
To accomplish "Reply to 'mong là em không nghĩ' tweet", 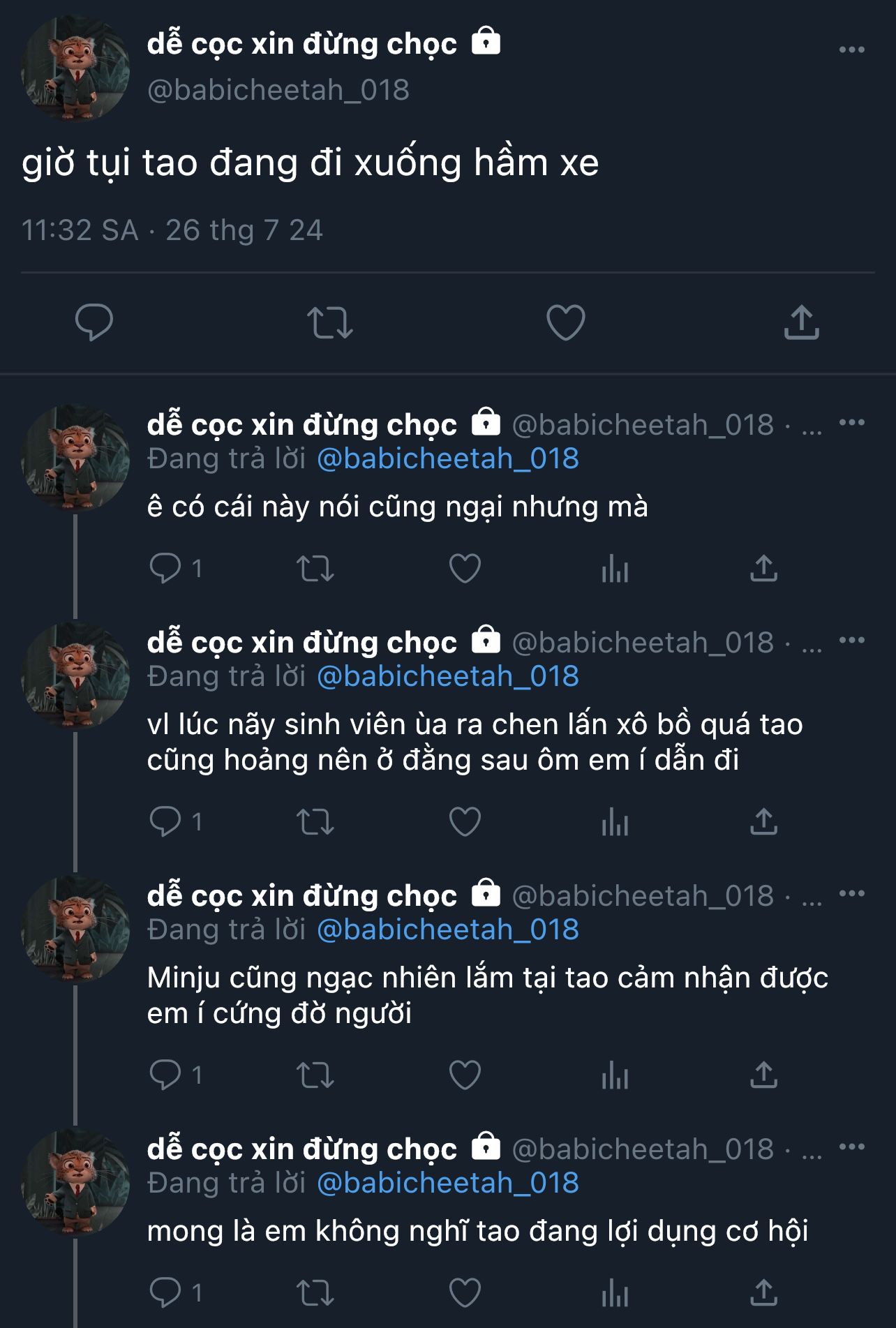I will [x=165, y=1293].
